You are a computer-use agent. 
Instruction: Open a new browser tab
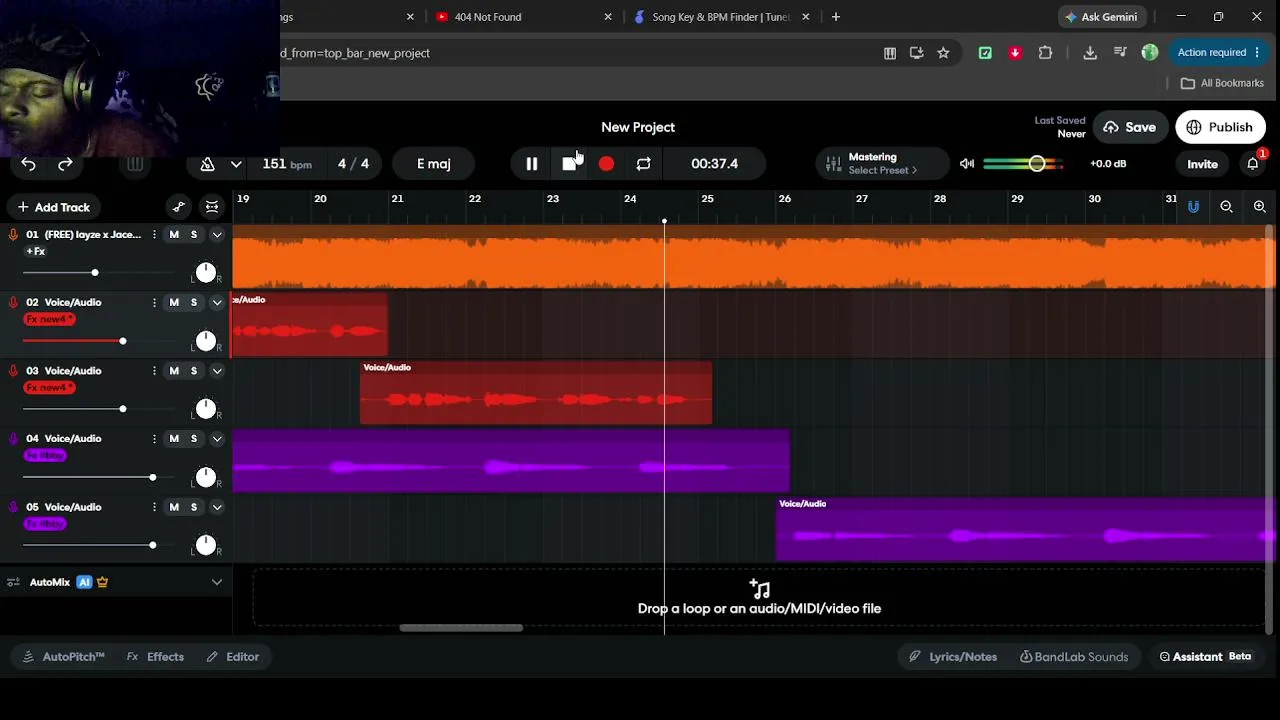(836, 17)
